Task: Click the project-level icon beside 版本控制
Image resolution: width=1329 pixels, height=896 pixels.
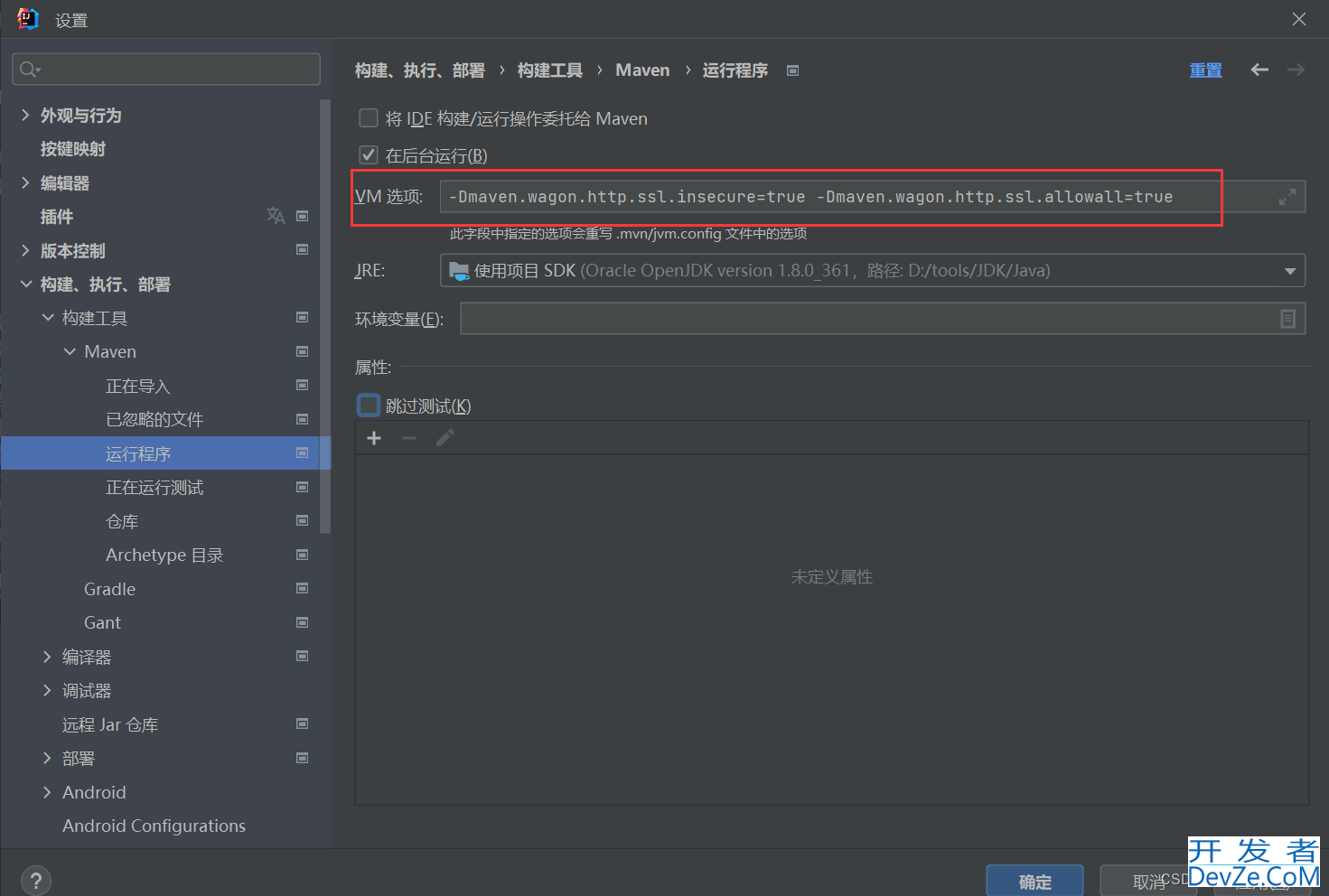Action: pos(303,249)
